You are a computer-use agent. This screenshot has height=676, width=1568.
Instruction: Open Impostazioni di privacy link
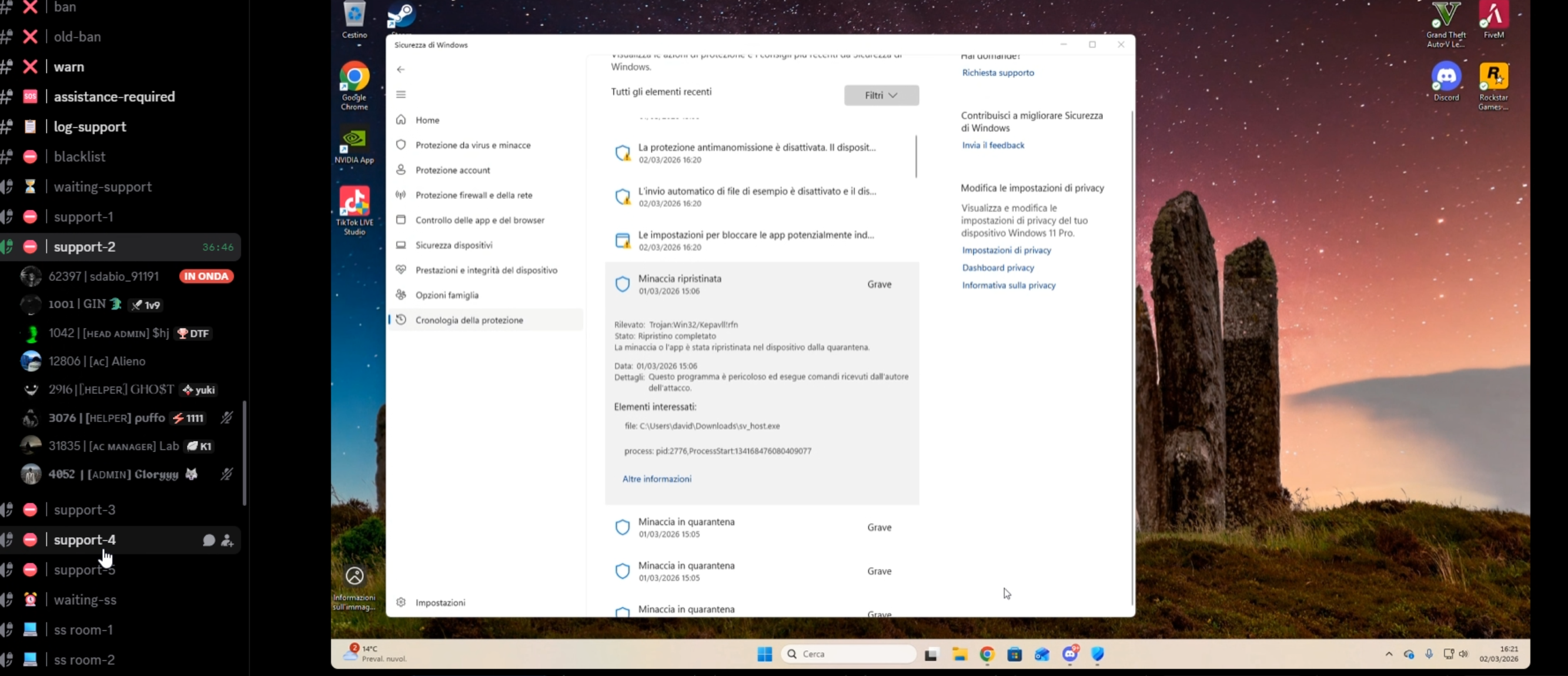(x=1006, y=250)
